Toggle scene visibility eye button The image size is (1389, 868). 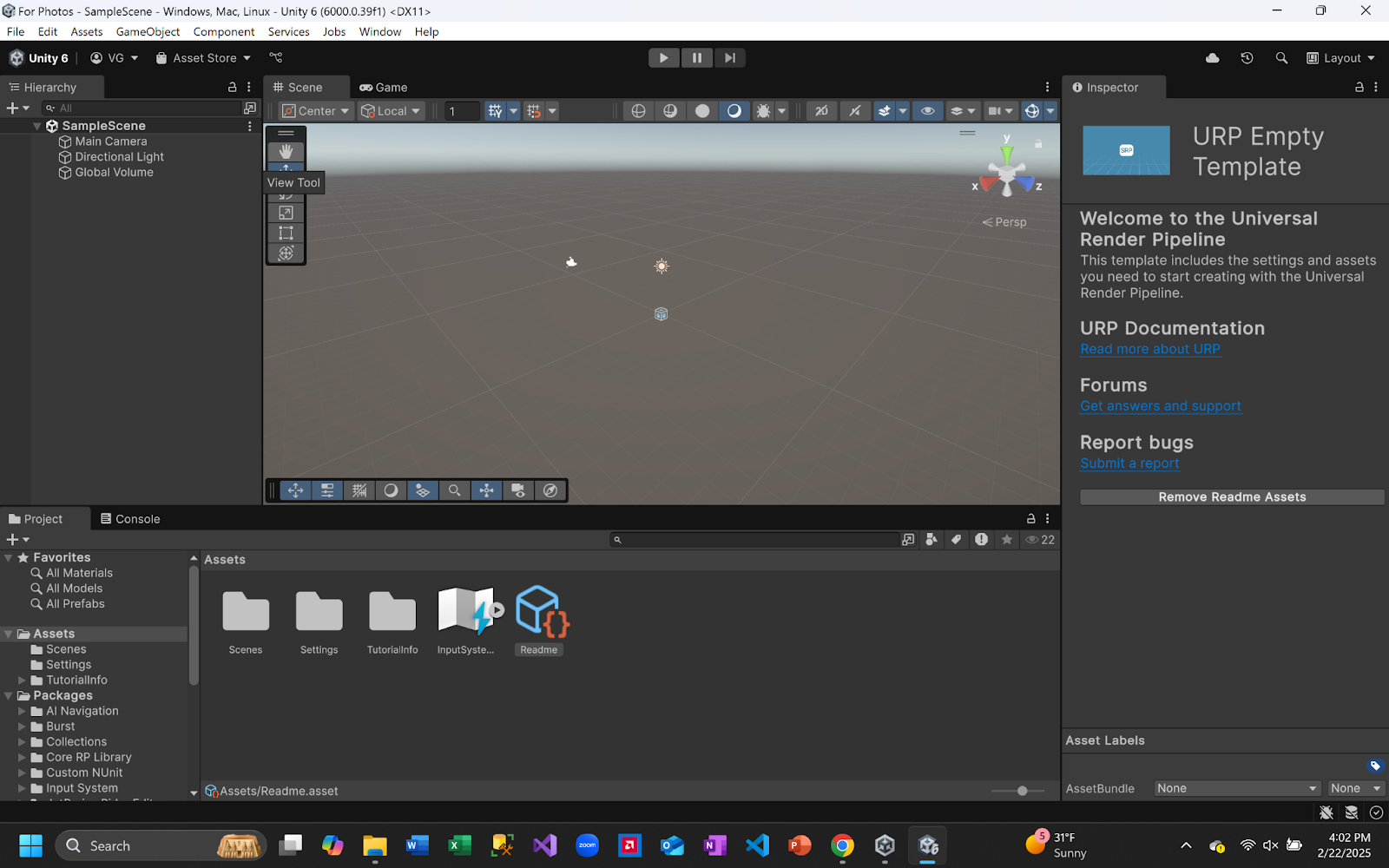click(x=928, y=110)
